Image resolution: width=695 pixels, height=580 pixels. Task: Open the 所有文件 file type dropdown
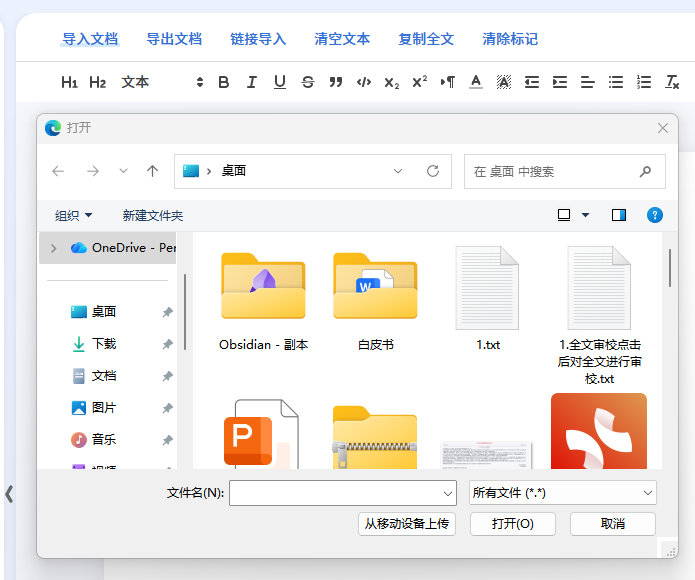(563, 493)
